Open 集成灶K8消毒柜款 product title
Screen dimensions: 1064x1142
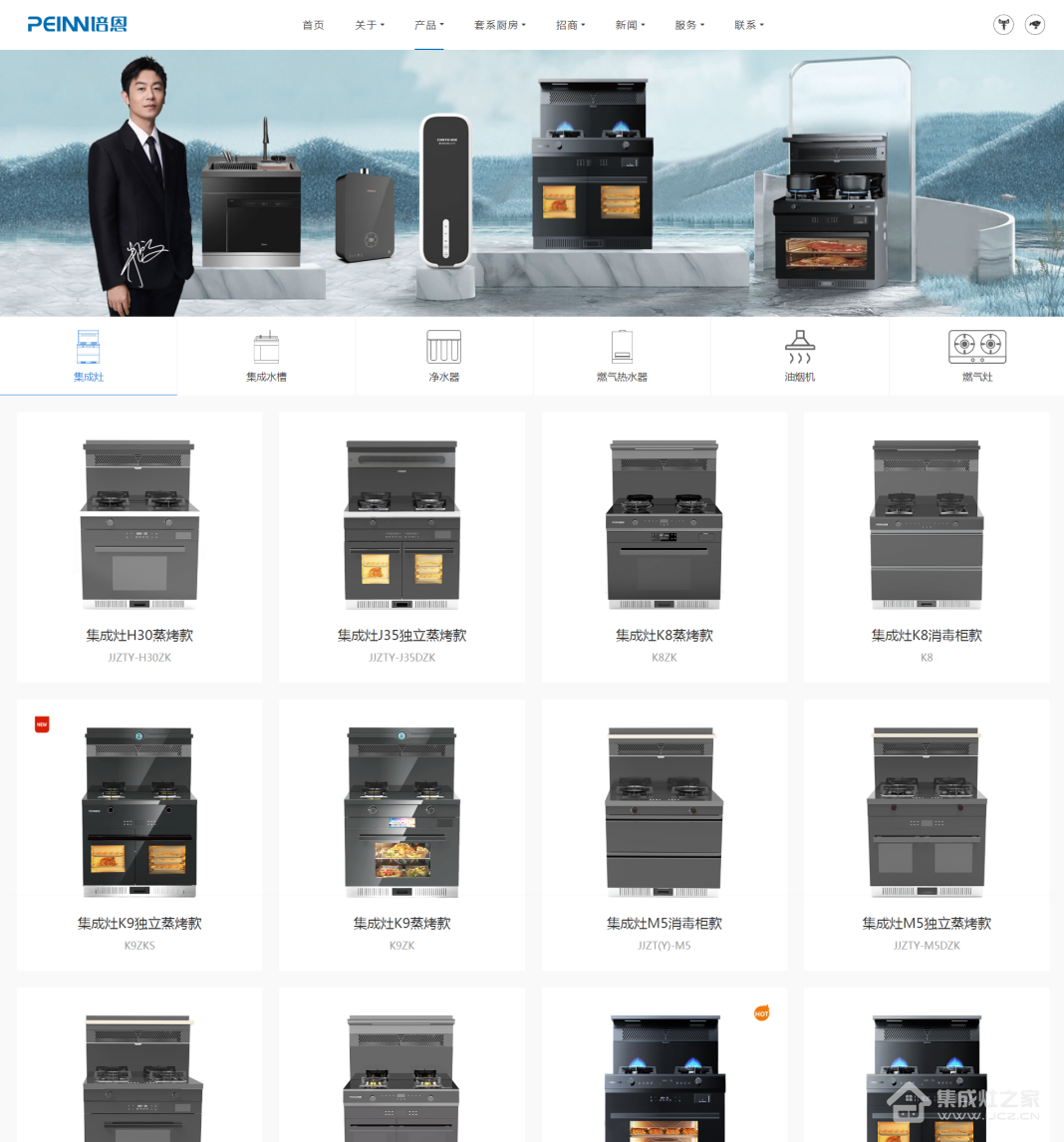pos(927,635)
